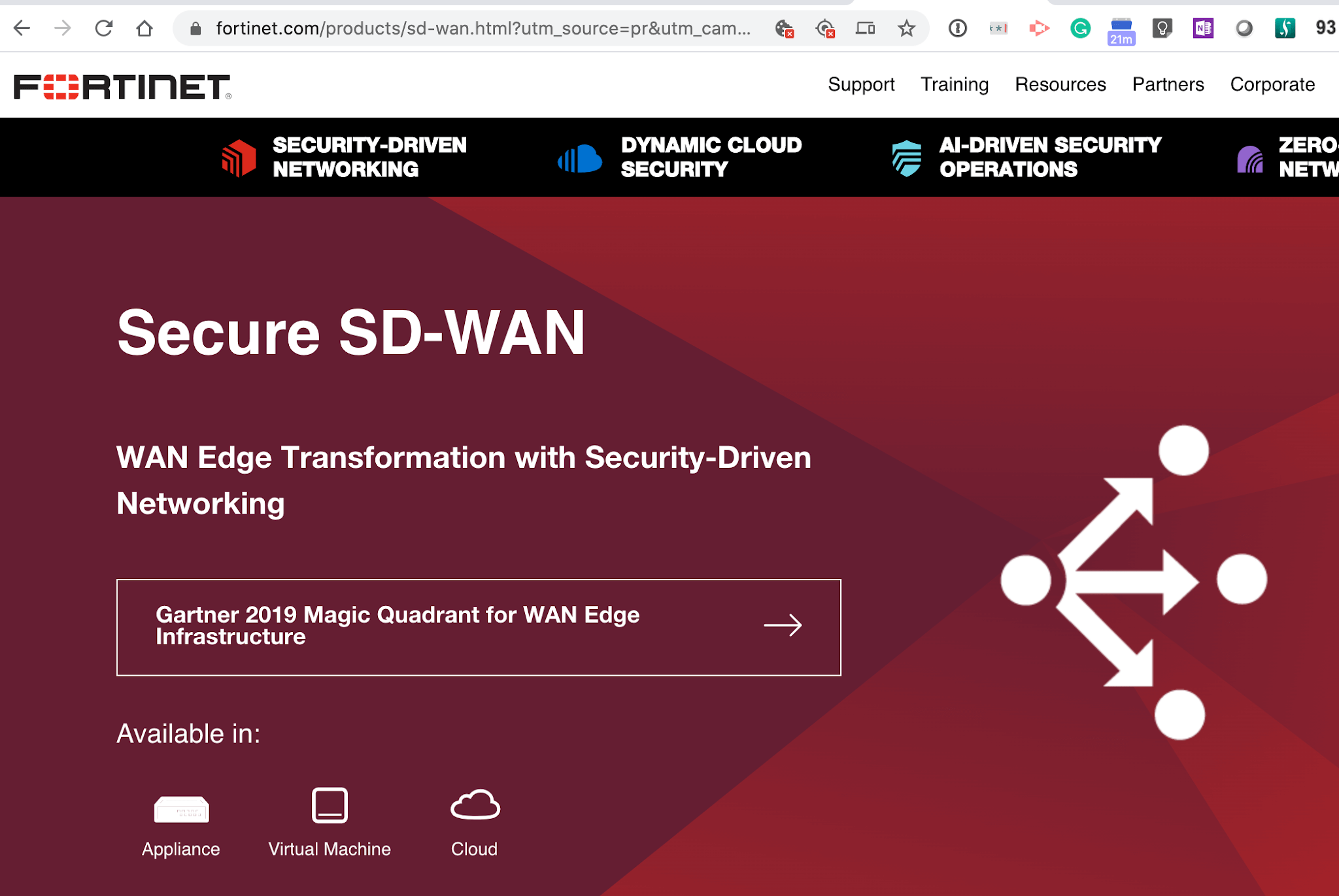Open the Grammarly extension
The image size is (1339, 896).
(x=1081, y=28)
